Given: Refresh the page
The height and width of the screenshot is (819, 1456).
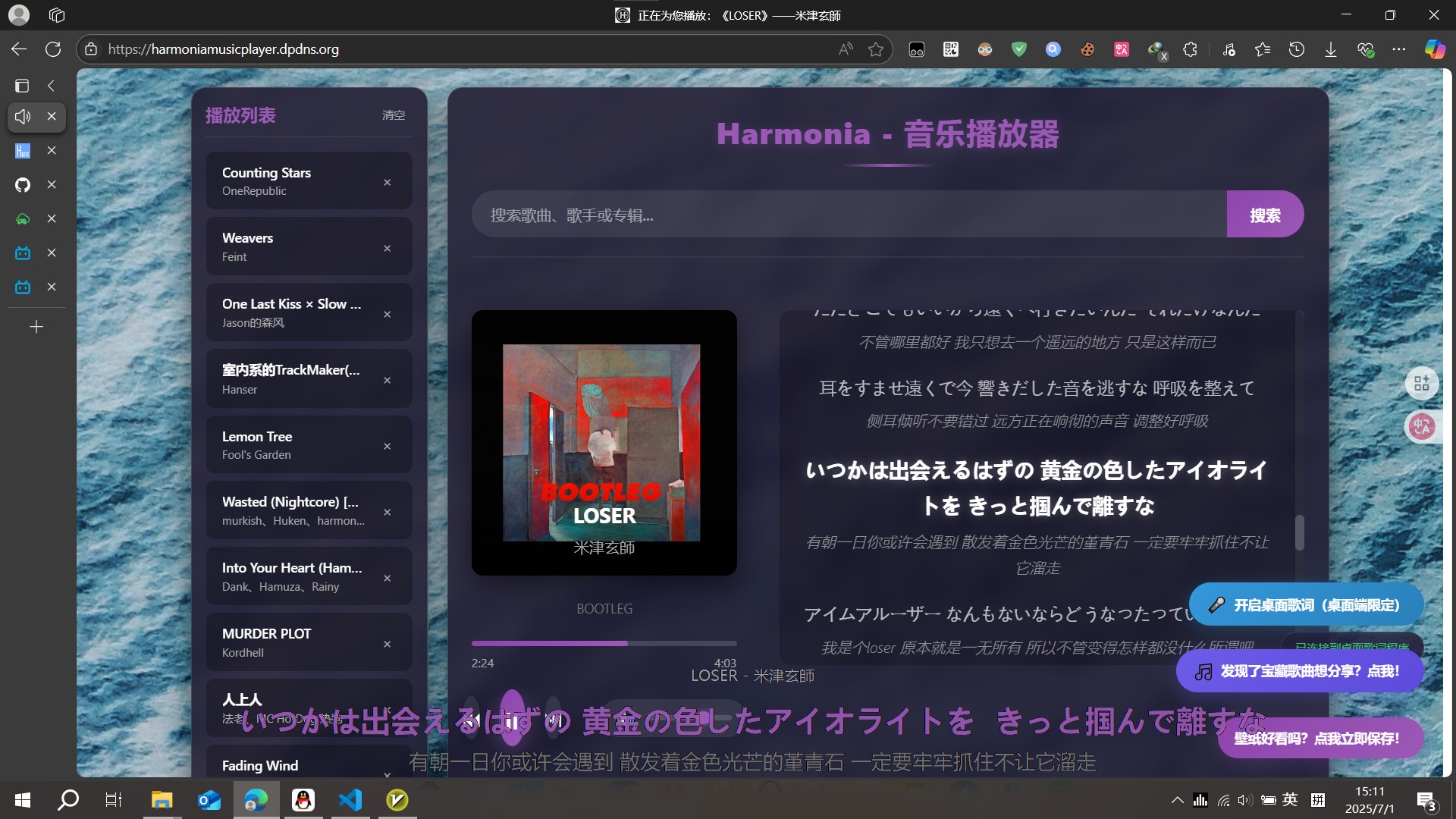Looking at the screenshot, I should click(53, 49).
